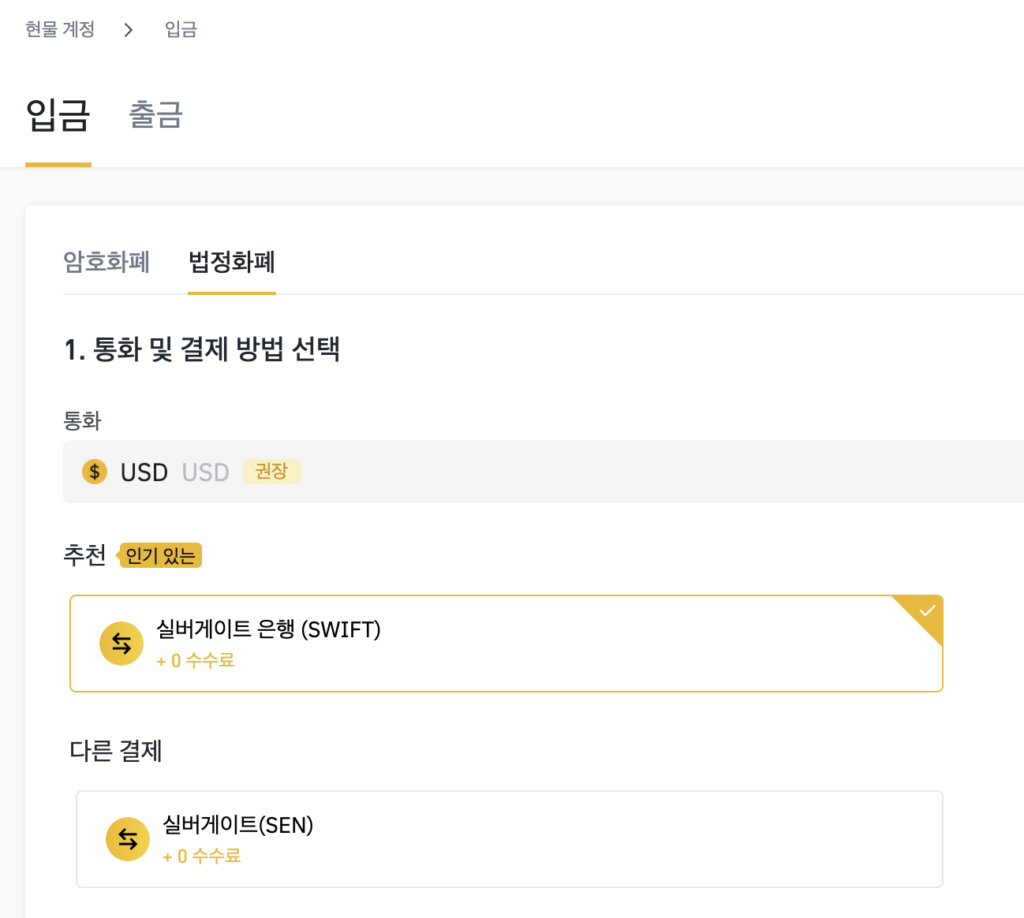Image resolution: width=1024 pixels, height=918 pixels.
Task: Select the 법정화폐 tab
Action: tap(231, 262)
